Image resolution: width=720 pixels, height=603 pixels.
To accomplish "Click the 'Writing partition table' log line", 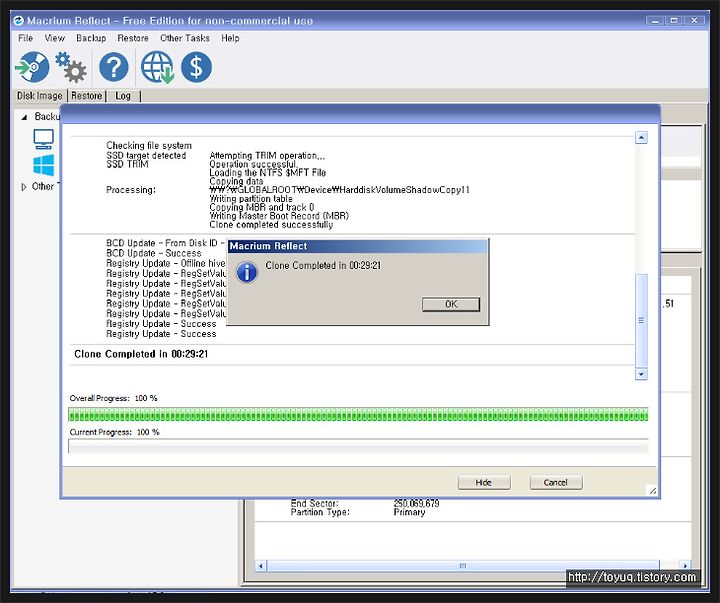I will coord(251,198).
